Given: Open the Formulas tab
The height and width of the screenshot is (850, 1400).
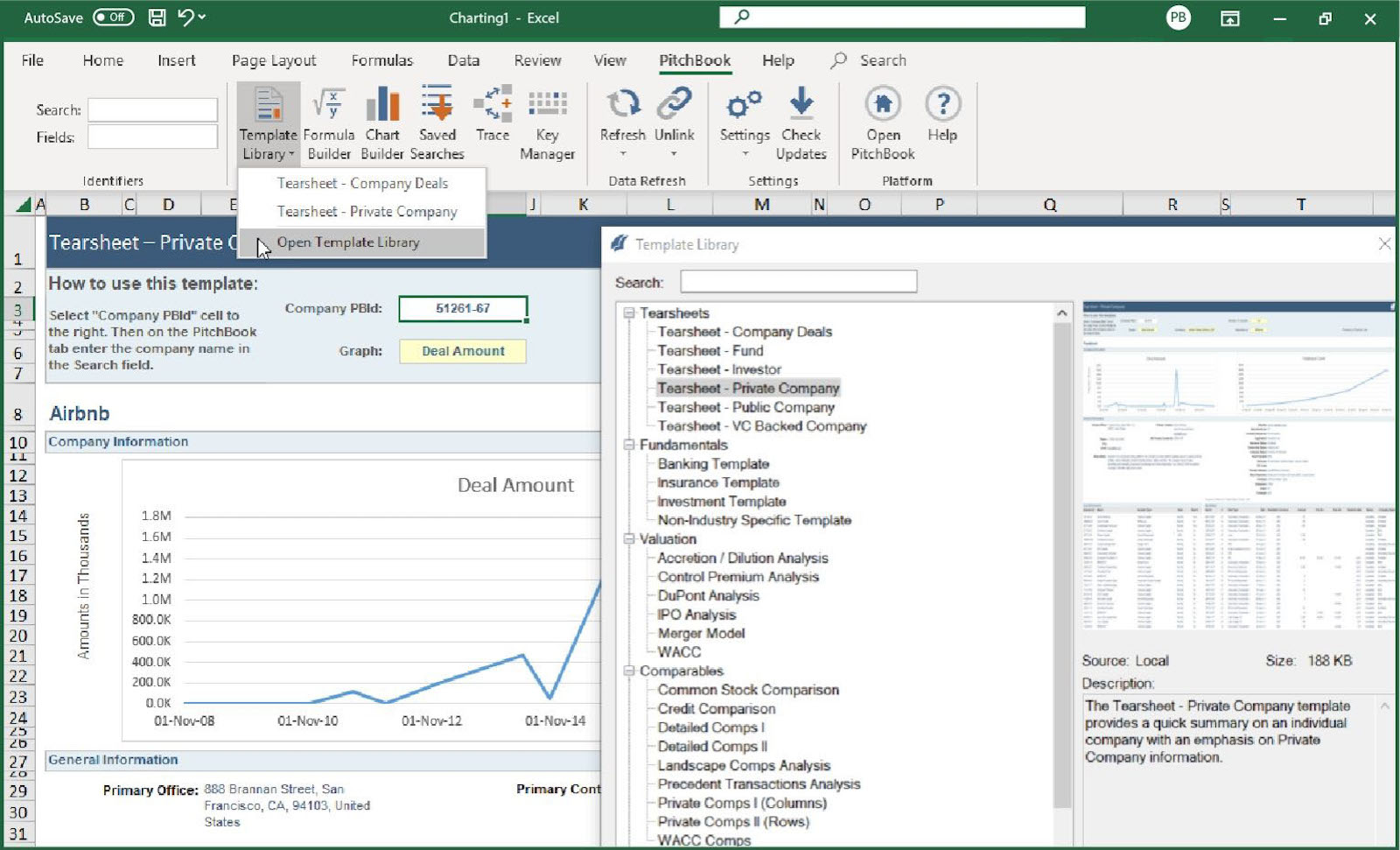Looking at the screenshot, I should [381, 60].
